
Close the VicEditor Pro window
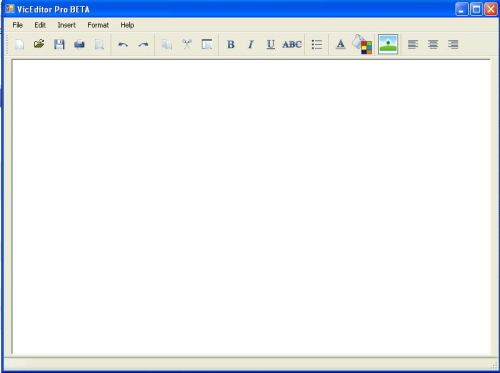click(491, 9)
